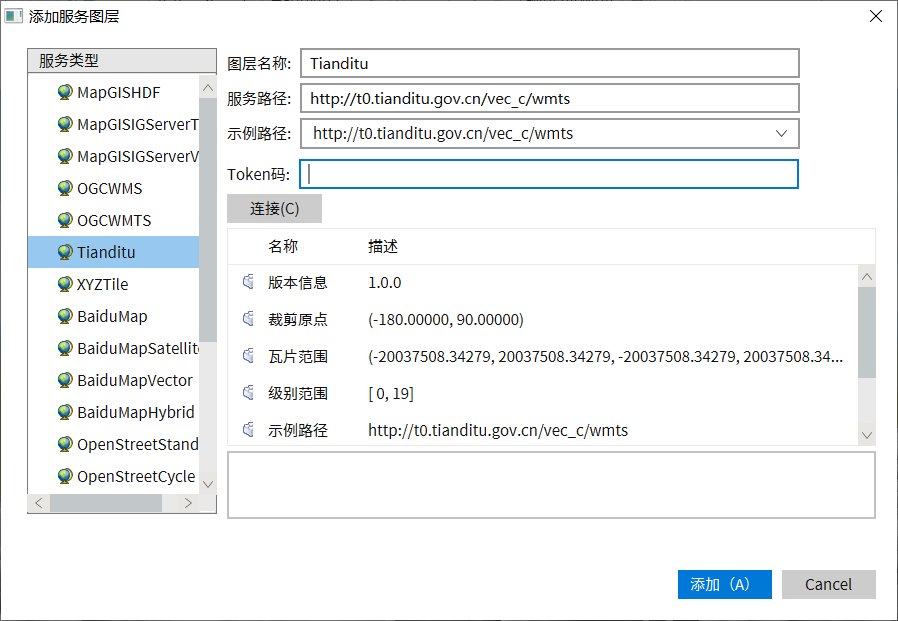Click the globe icon beside XYZTile
This screenshot has width=898, height=621.
point(65,284)
